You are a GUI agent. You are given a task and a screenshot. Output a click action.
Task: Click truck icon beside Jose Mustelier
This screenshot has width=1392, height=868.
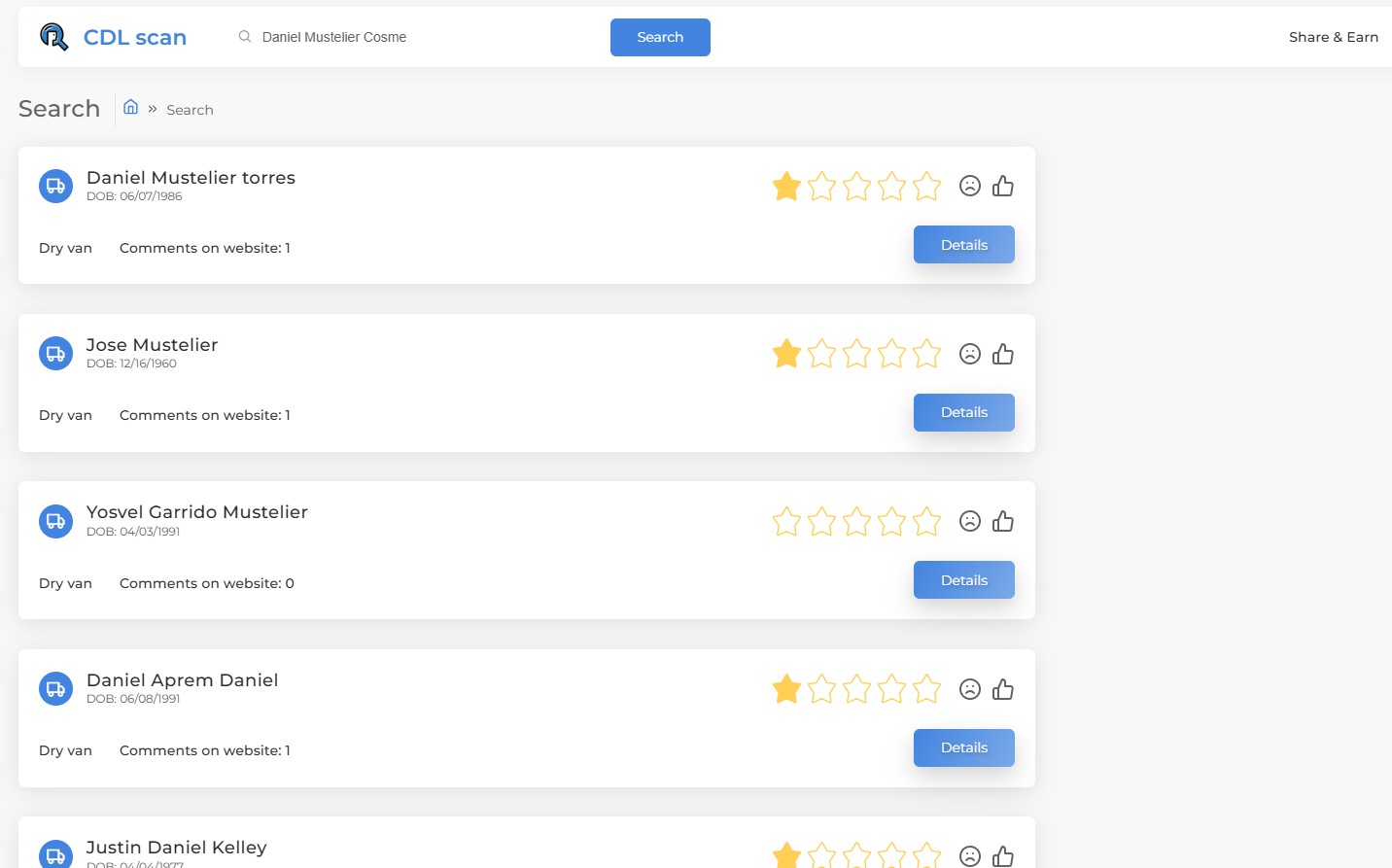click(x=55, y=354)
